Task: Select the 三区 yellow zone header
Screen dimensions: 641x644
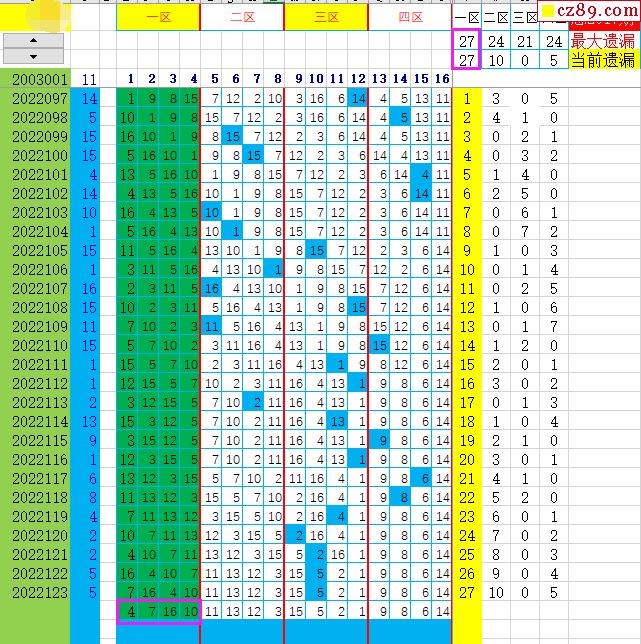Action: click(x=326, y=18)
